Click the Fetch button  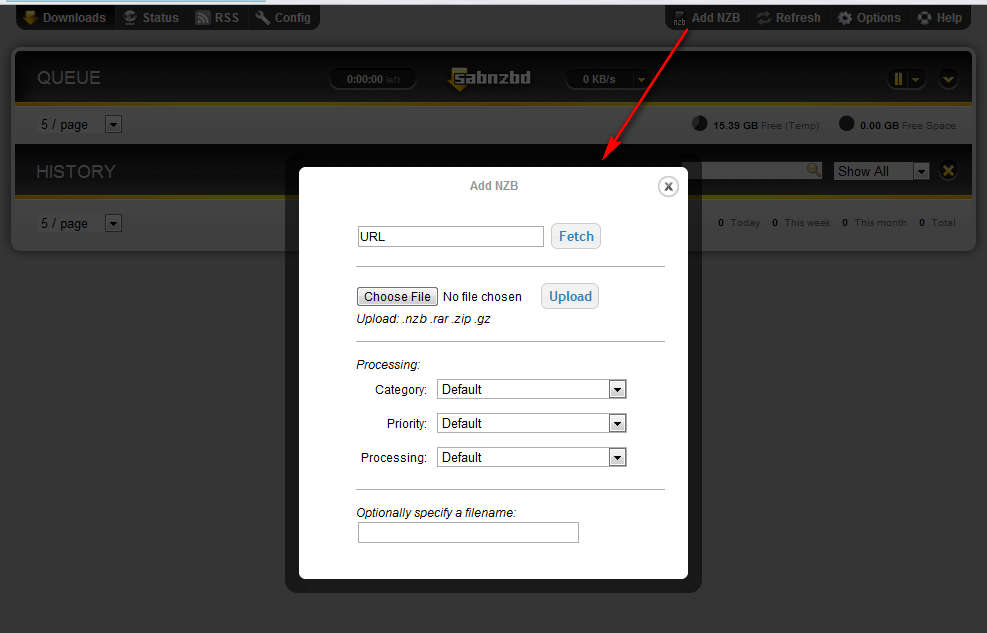(x=576, y=236)
